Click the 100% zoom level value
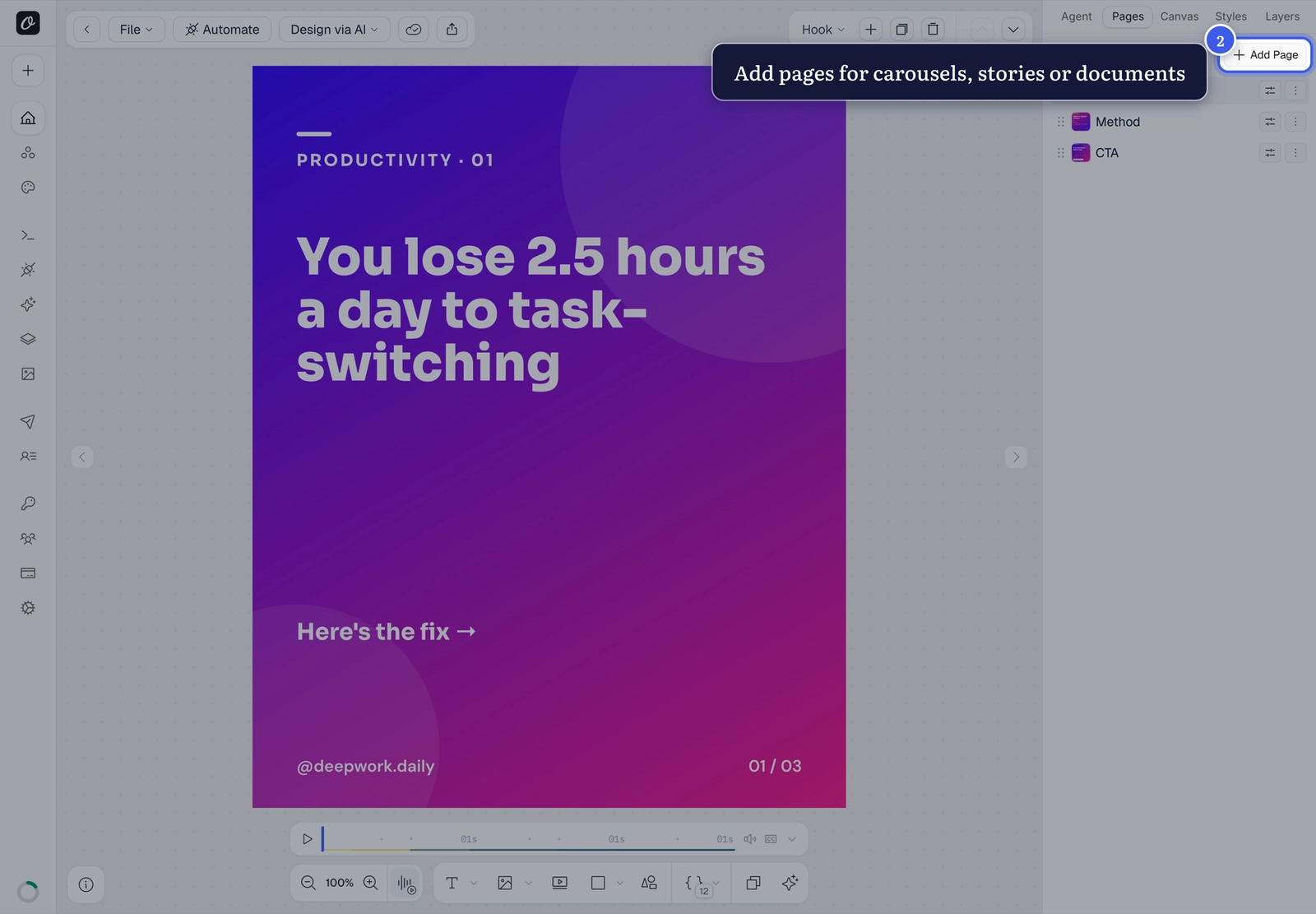1316x914 pixels. [x=339, y=883]
